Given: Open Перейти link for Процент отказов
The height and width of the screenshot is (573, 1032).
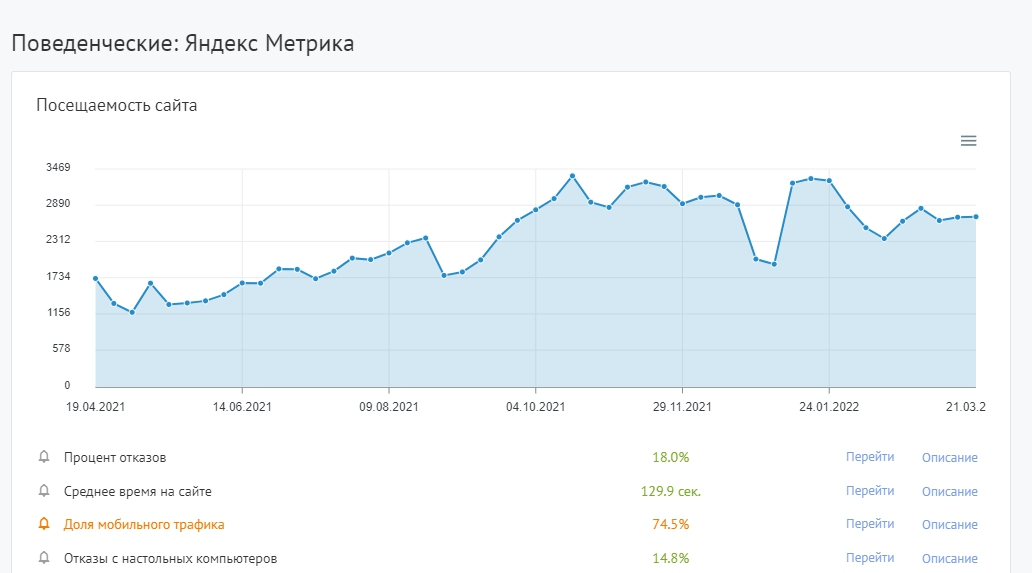Looking at the screenshot, I should (869, 457).
